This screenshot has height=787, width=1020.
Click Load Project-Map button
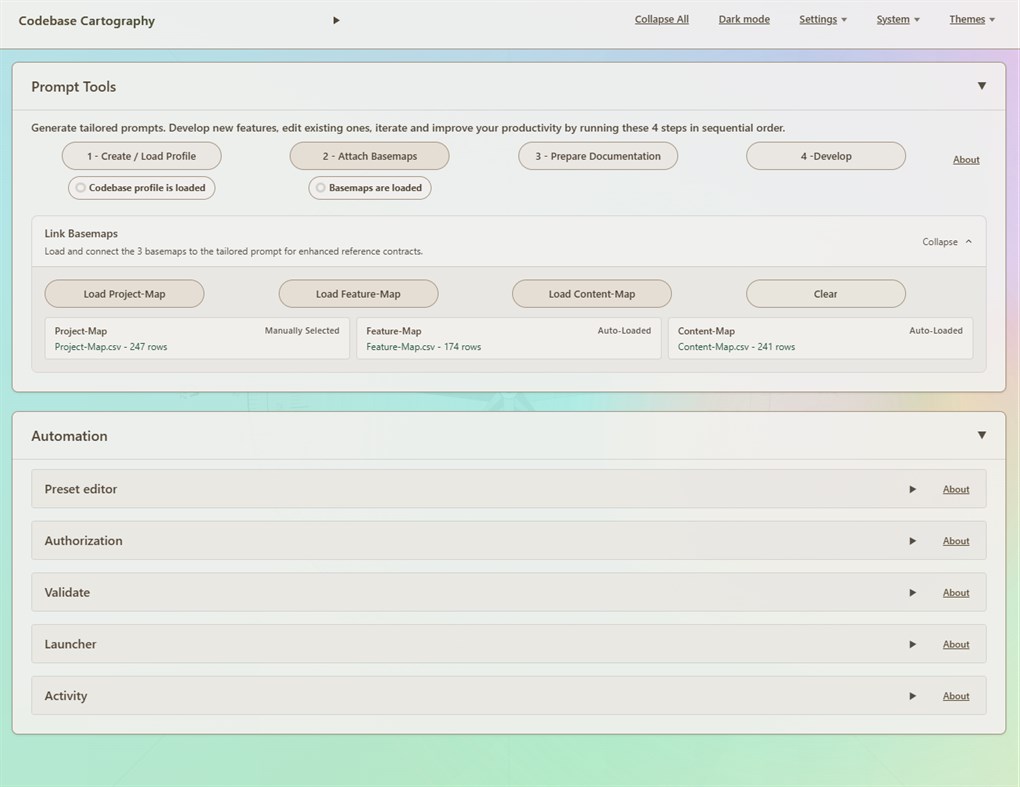[124, 294]
